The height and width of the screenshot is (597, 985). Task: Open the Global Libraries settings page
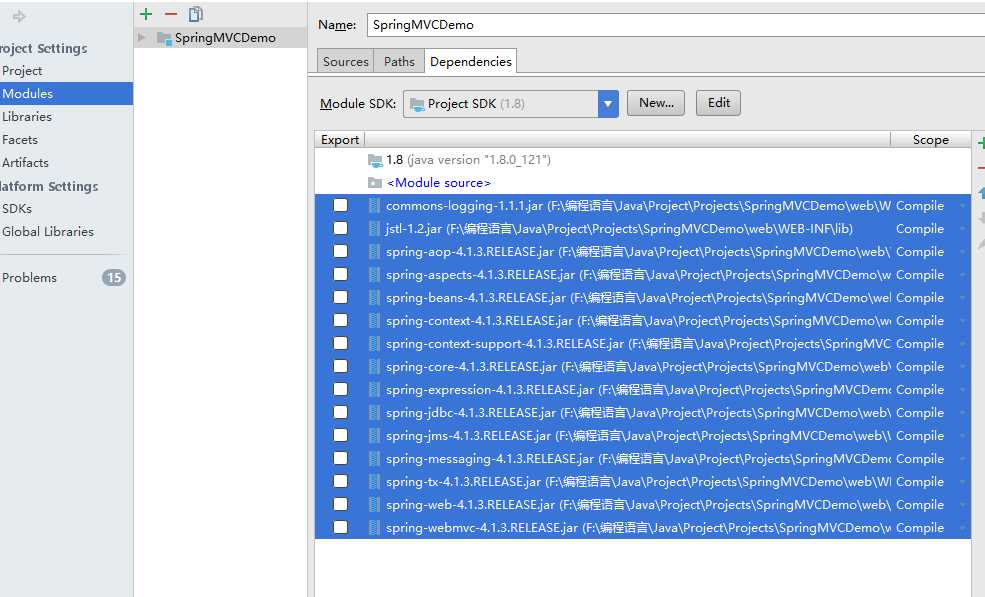[48, 232]
